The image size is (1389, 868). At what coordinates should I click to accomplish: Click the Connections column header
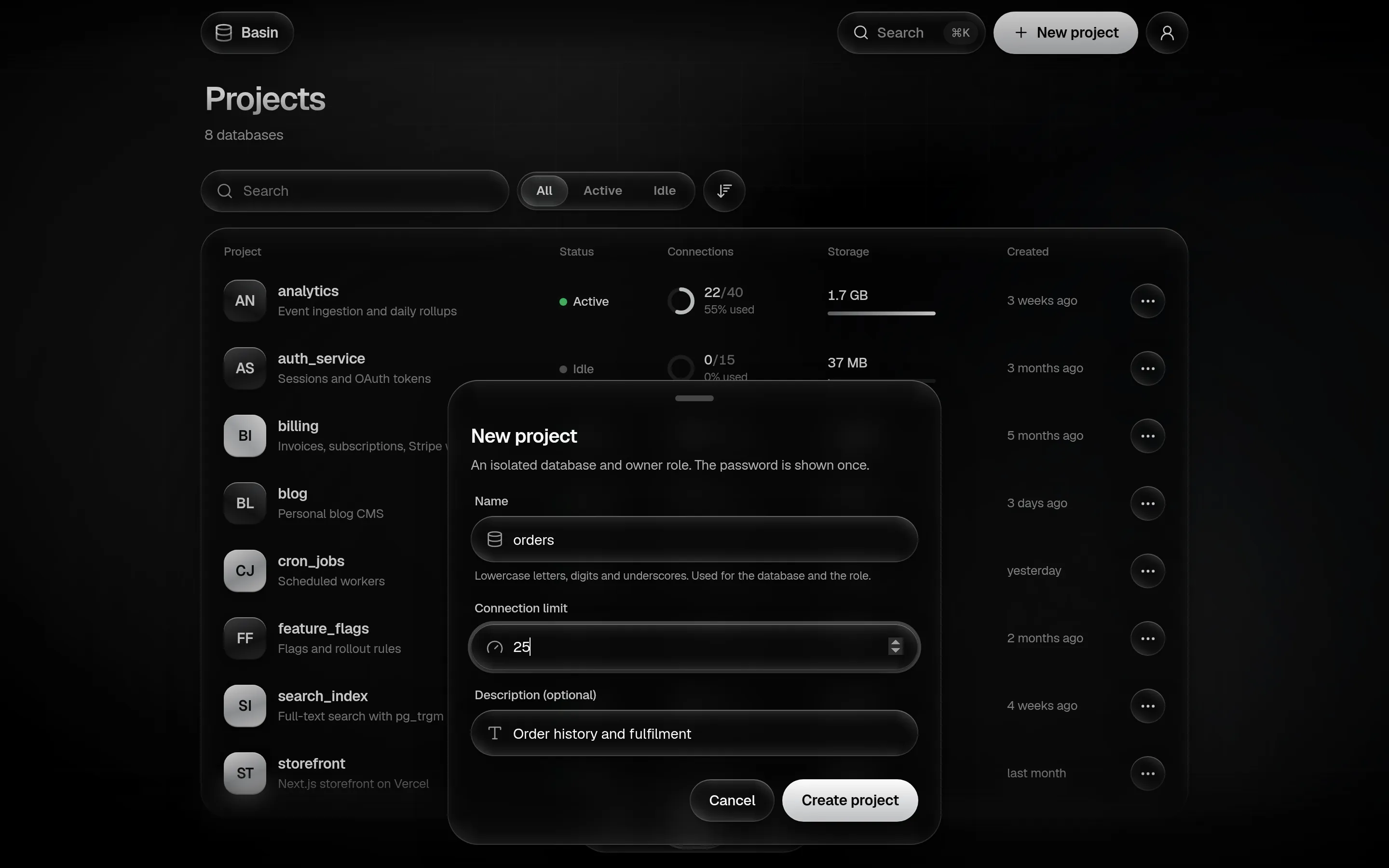(700, 251)
